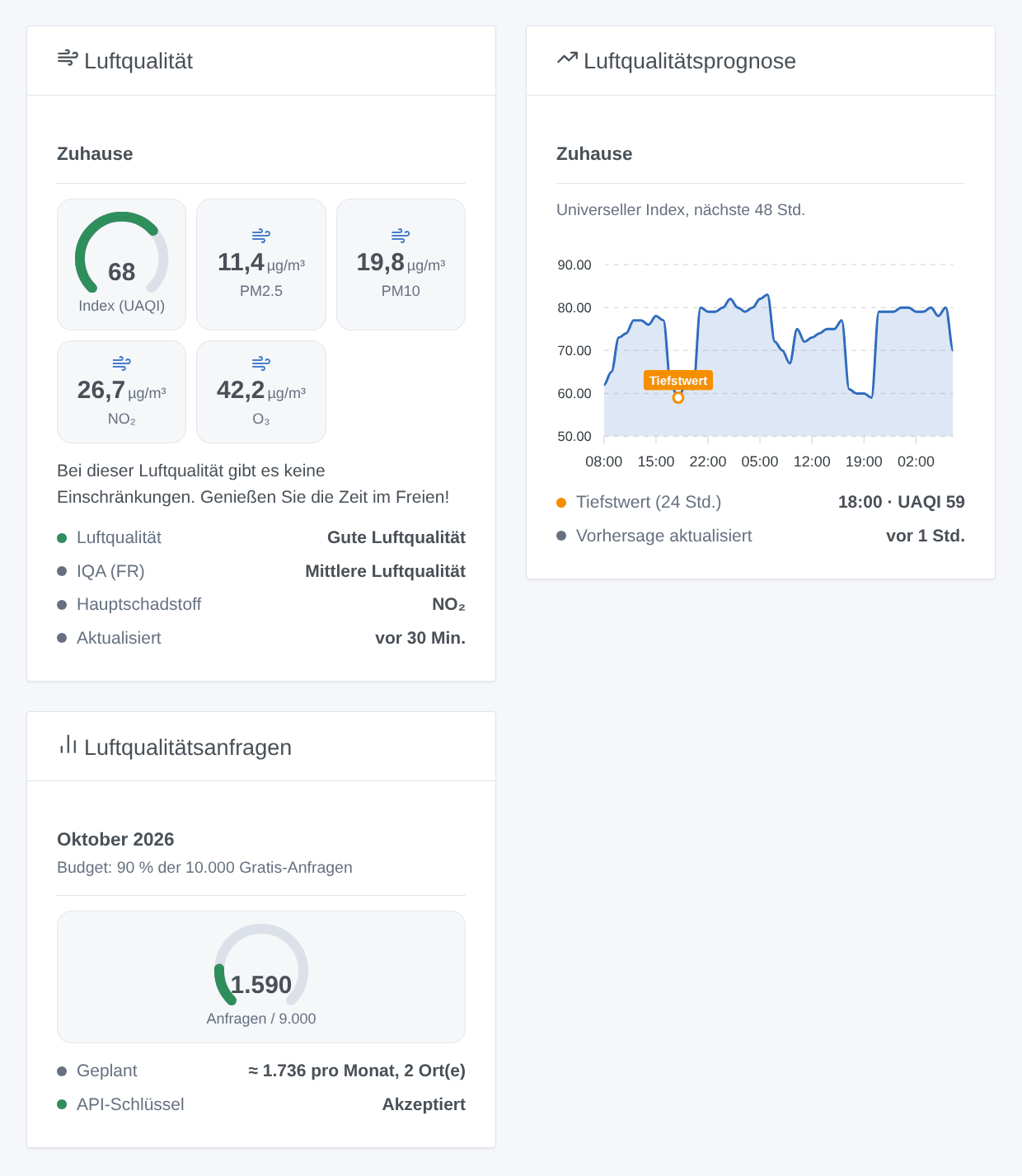
Task: Click 'Gute Luftqualität' value
Action: [396, 537]
